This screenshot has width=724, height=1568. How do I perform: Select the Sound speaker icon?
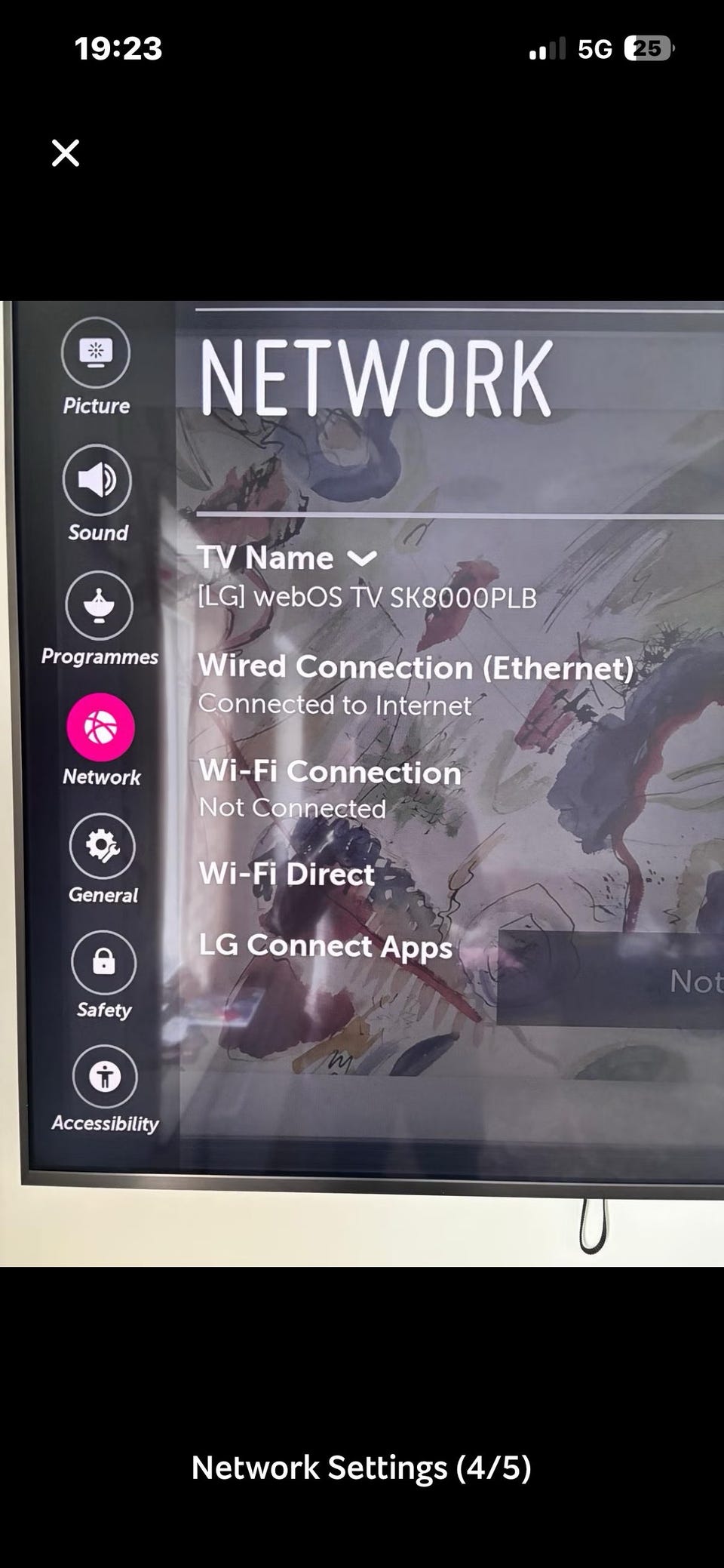tap(97, 480)
